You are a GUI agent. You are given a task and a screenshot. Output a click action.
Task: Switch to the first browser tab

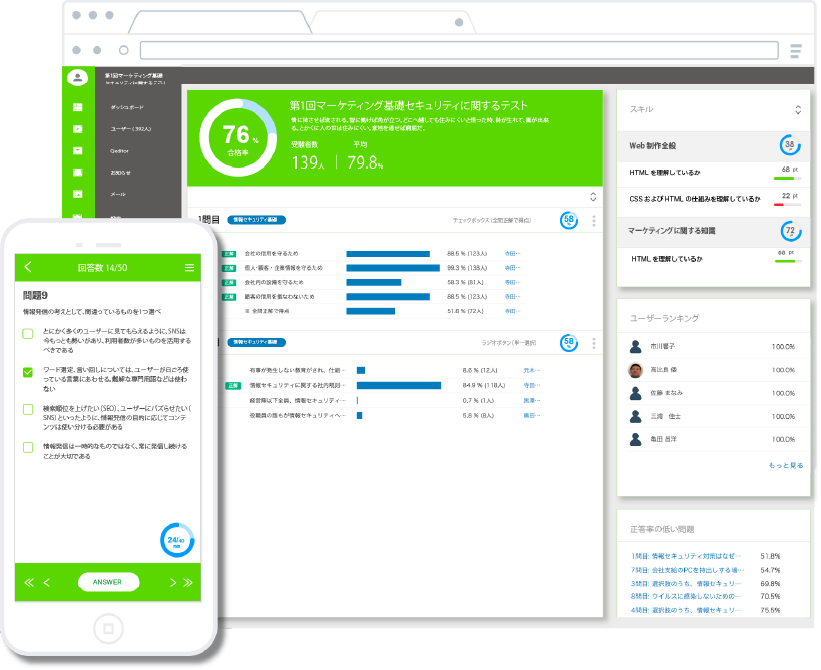[220, 23]
